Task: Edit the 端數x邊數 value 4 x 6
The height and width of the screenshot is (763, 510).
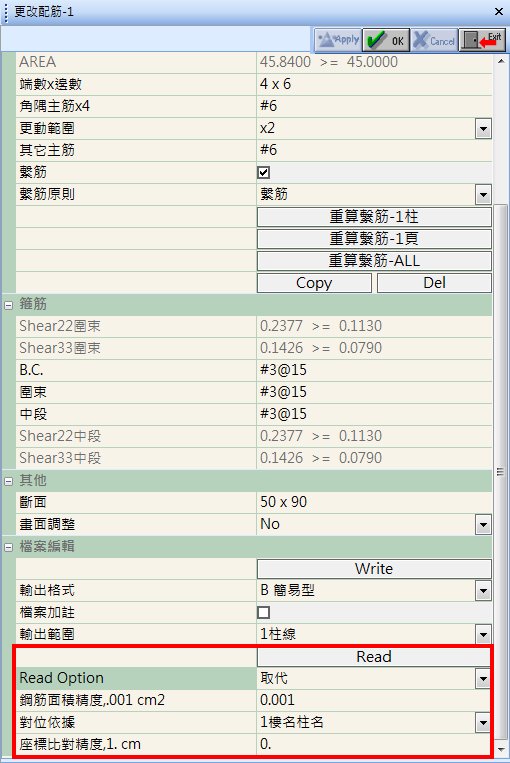Action: (x=374, y=84)
